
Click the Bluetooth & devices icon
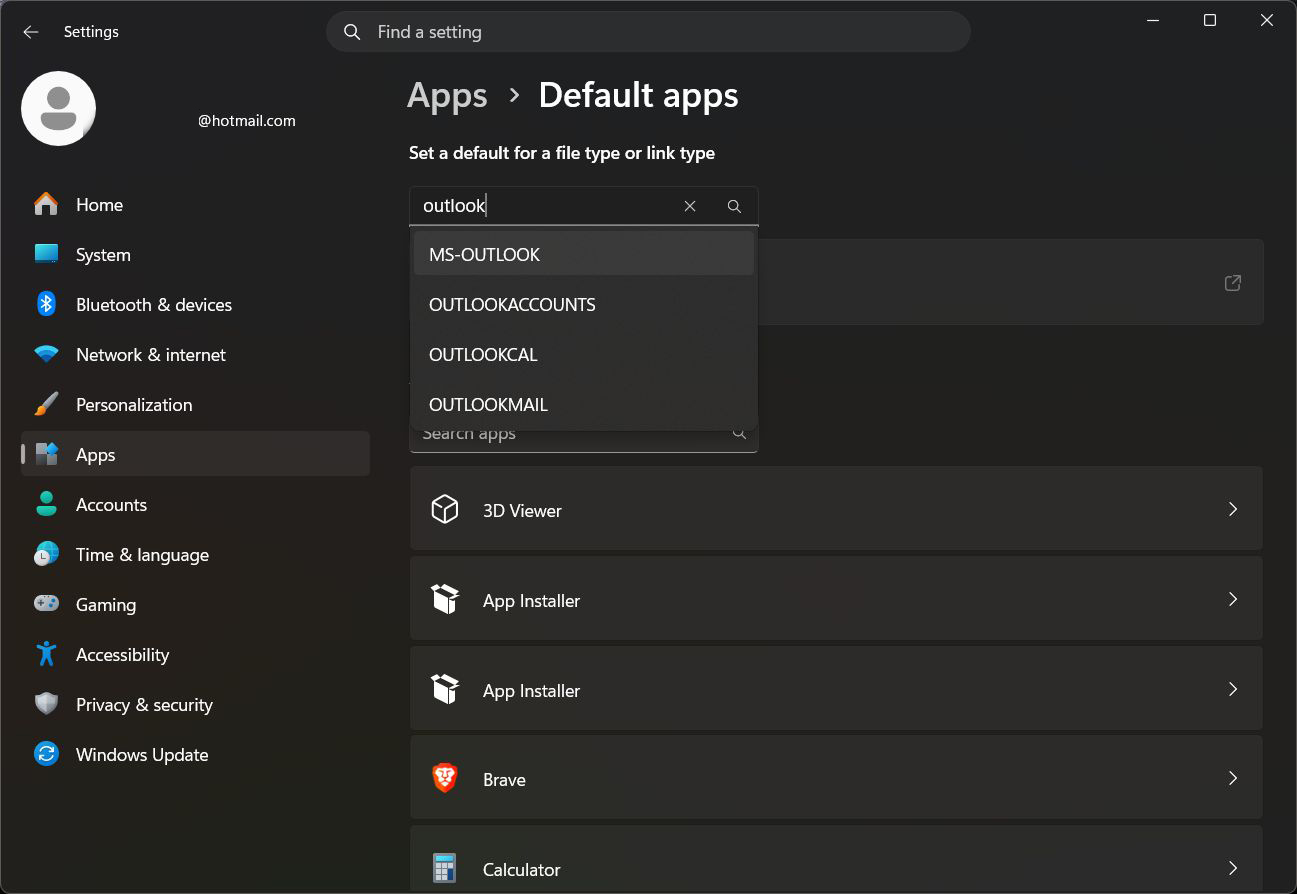coord(46,304)
